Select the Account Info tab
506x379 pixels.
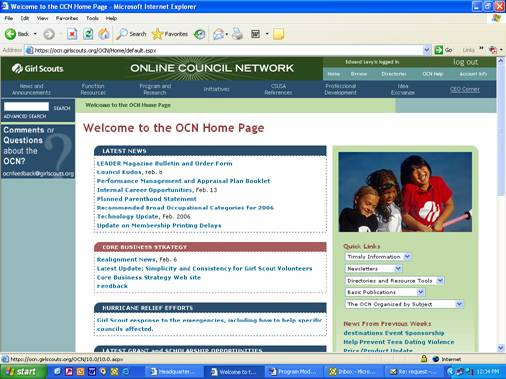473,74
